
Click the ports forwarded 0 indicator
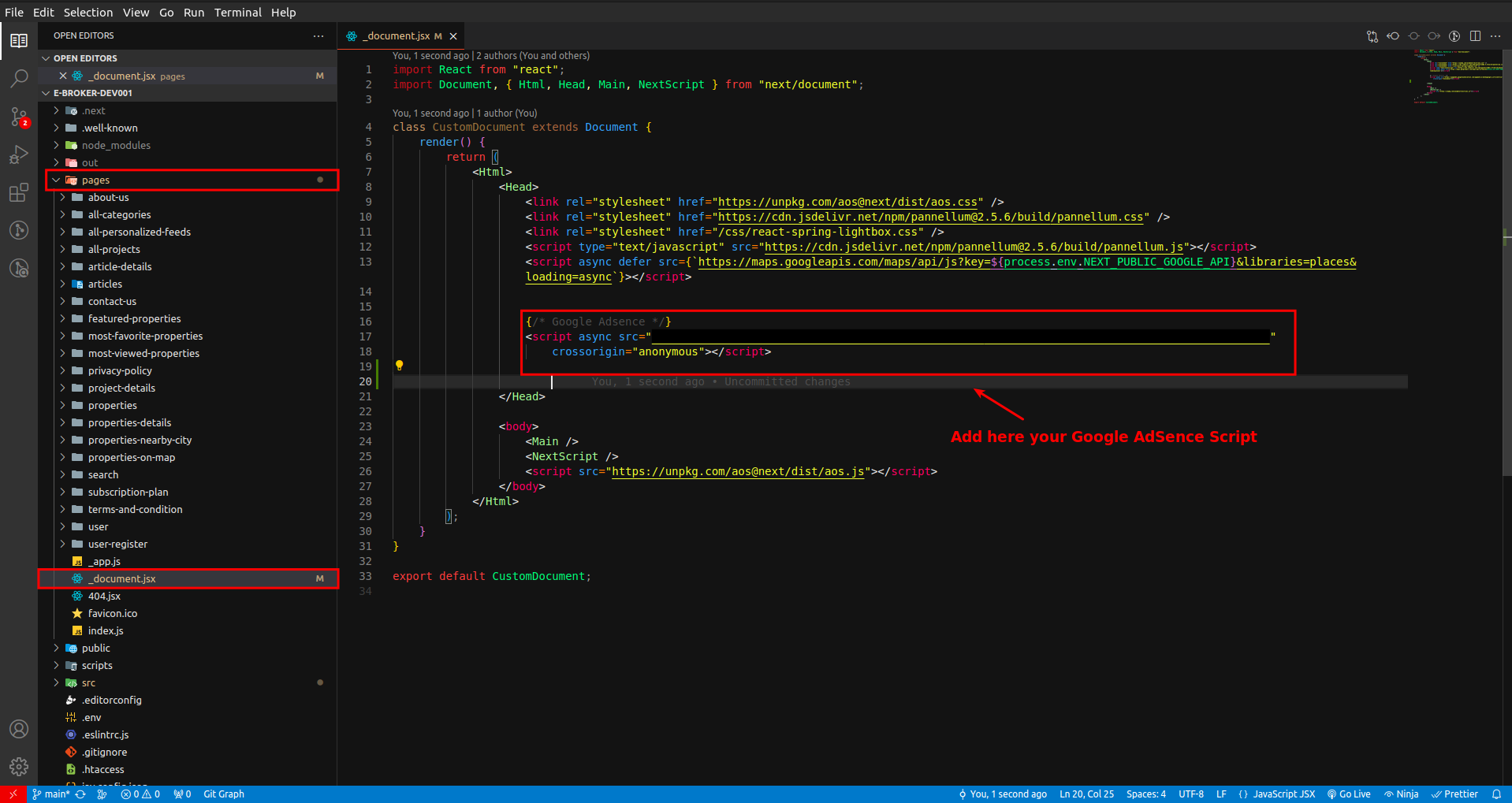[183, 794]
